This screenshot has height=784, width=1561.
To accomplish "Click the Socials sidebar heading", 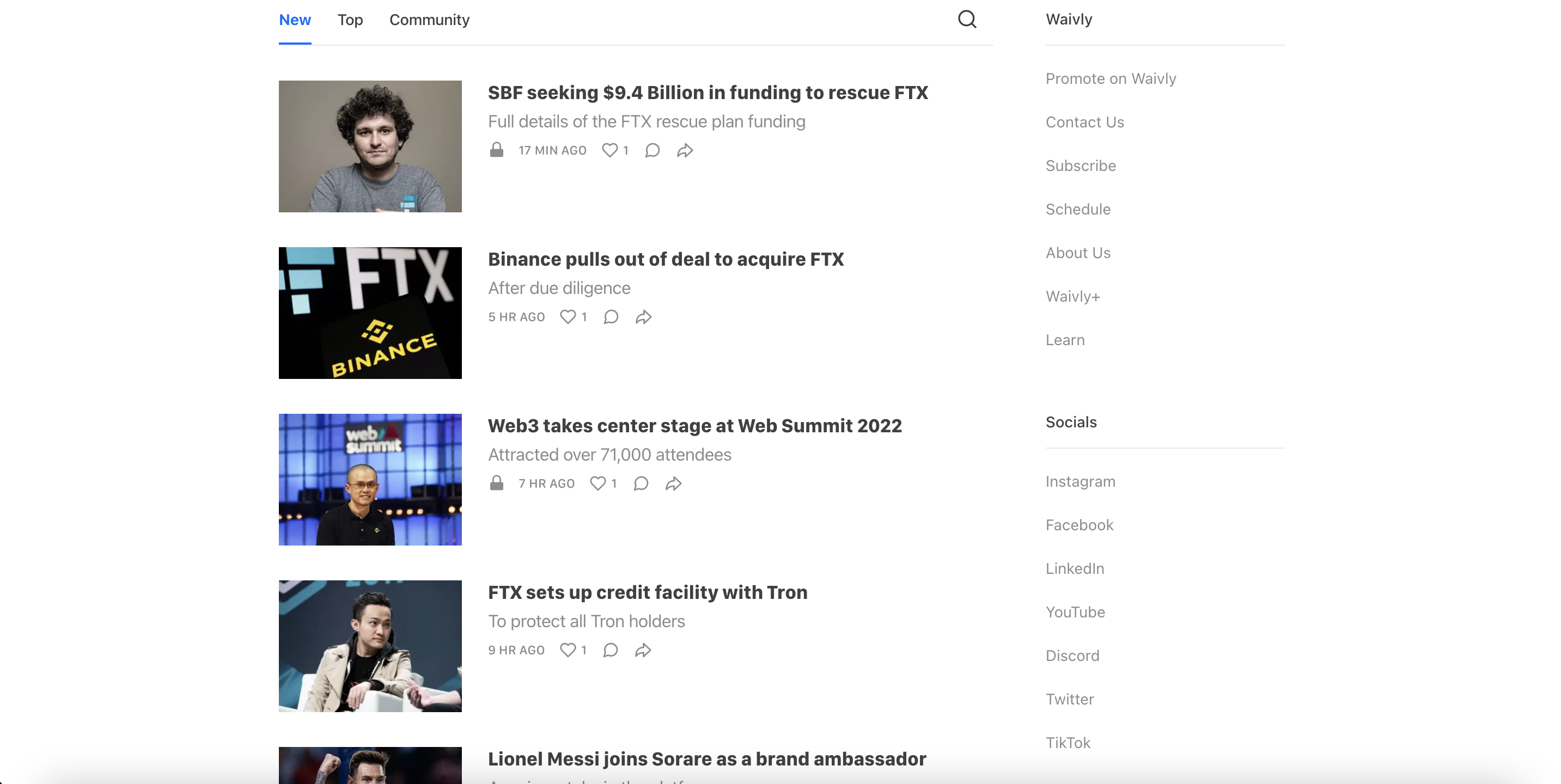I will point(1071,422).
